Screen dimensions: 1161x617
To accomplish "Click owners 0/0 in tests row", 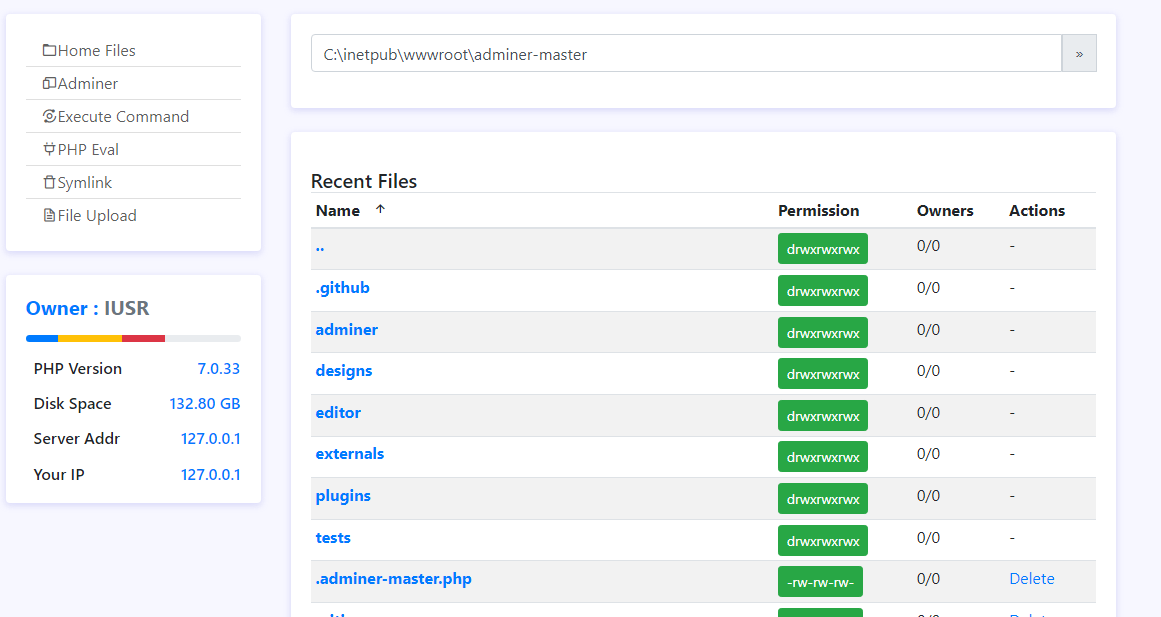I will (928, 538).
